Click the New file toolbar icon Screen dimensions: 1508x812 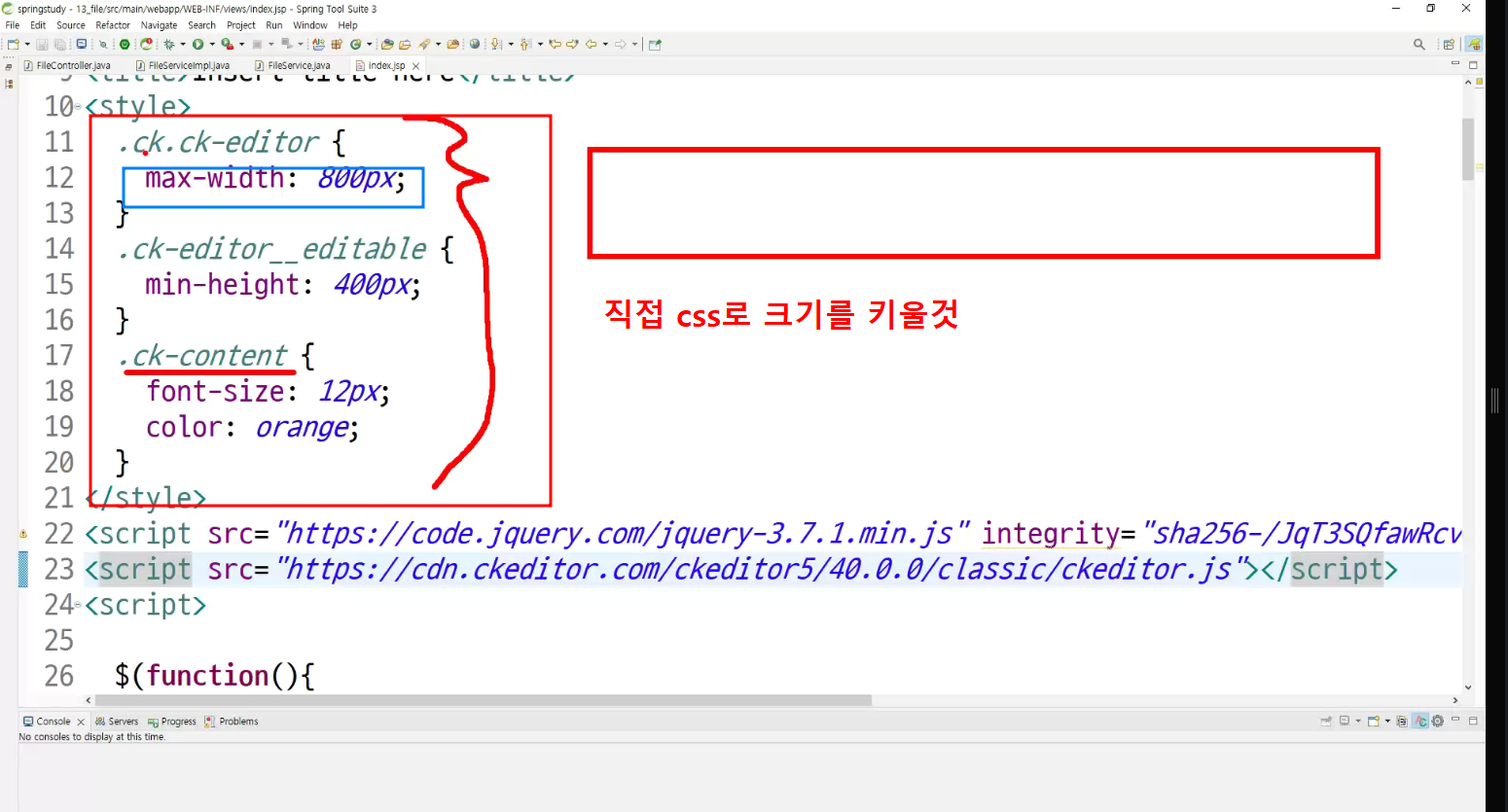tap(13, 44)
